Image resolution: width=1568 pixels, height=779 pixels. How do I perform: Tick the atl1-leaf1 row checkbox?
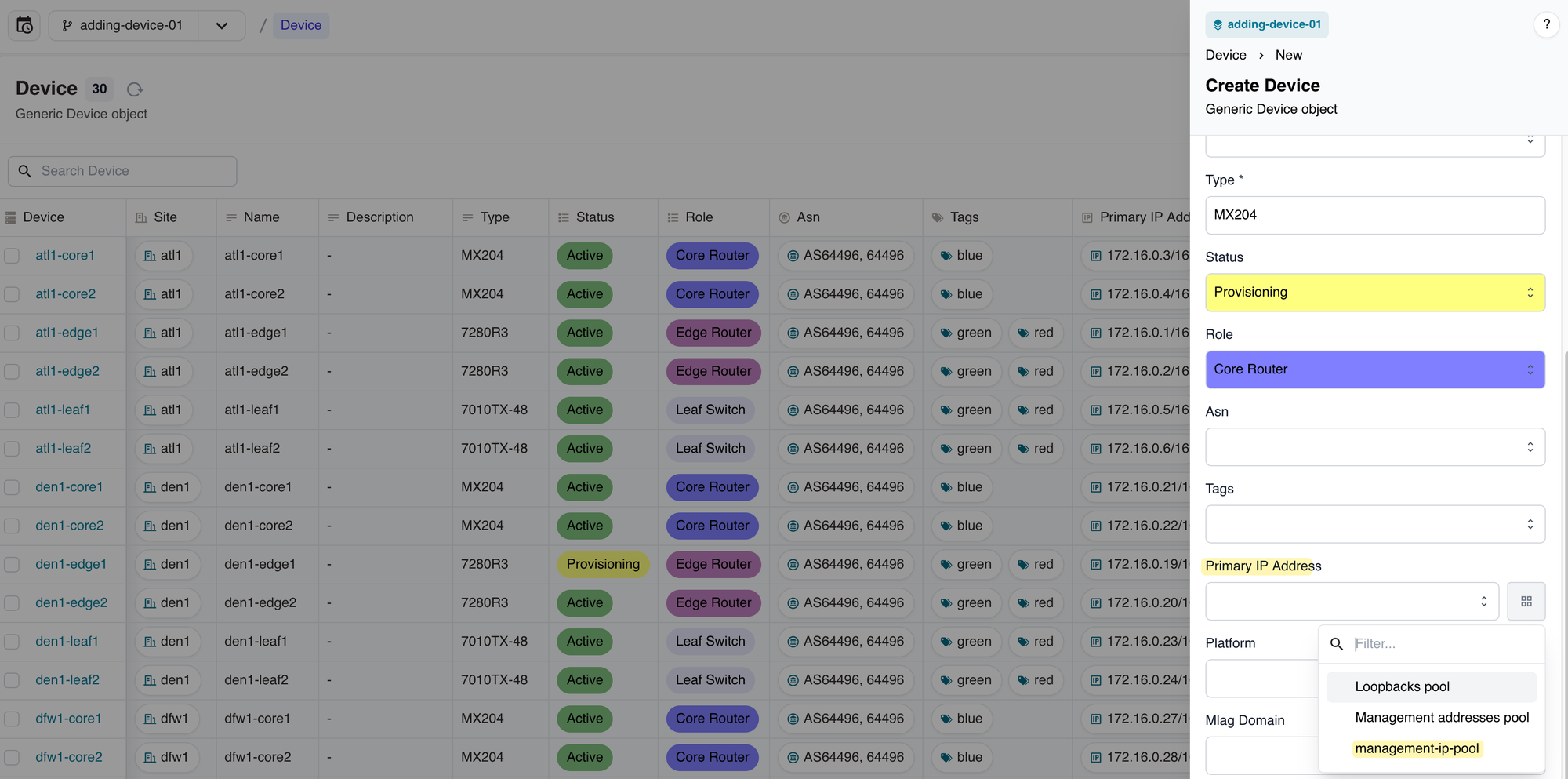[12, 410]
